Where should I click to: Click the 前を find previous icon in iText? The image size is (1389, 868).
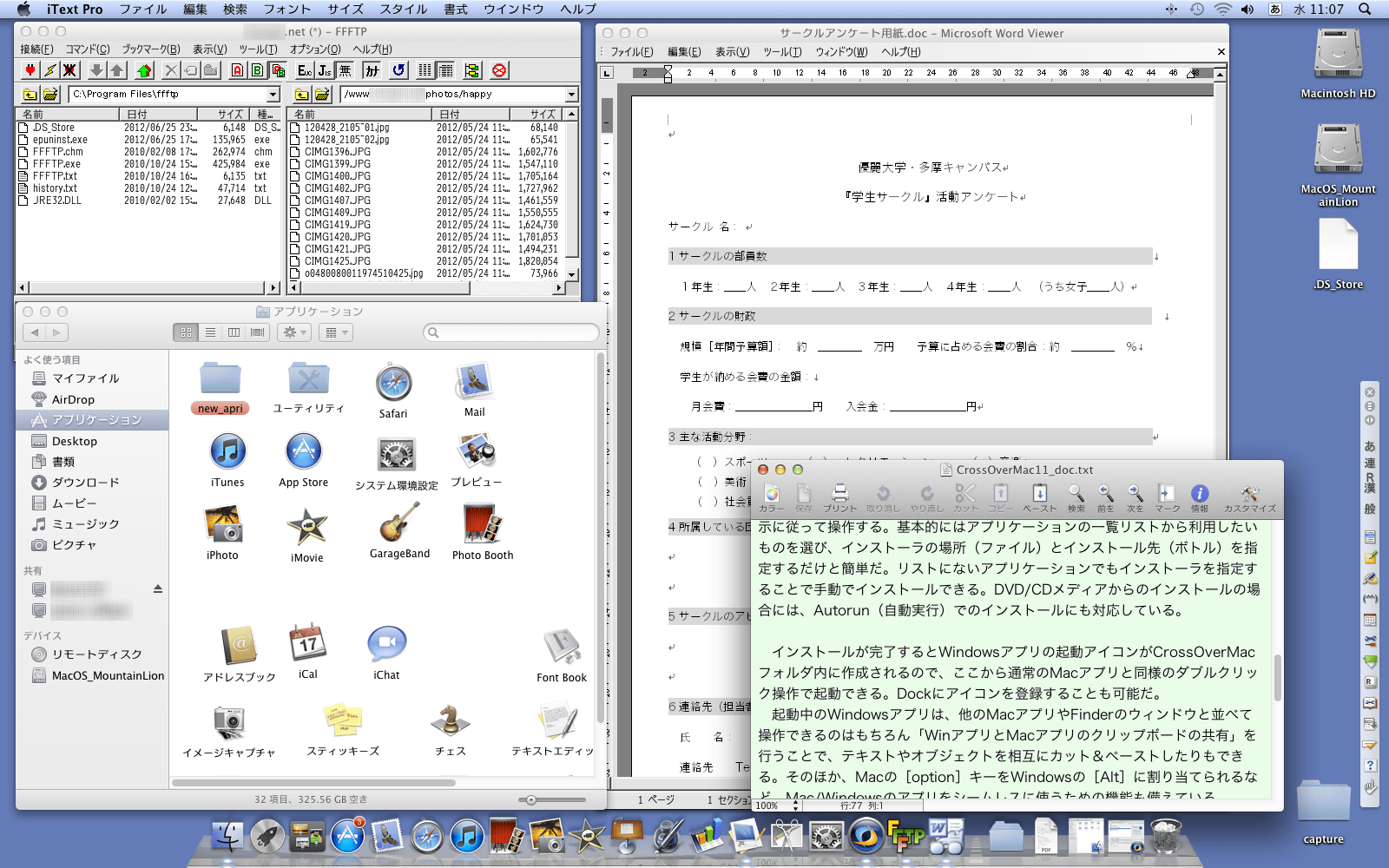[x=1105, y=497]
